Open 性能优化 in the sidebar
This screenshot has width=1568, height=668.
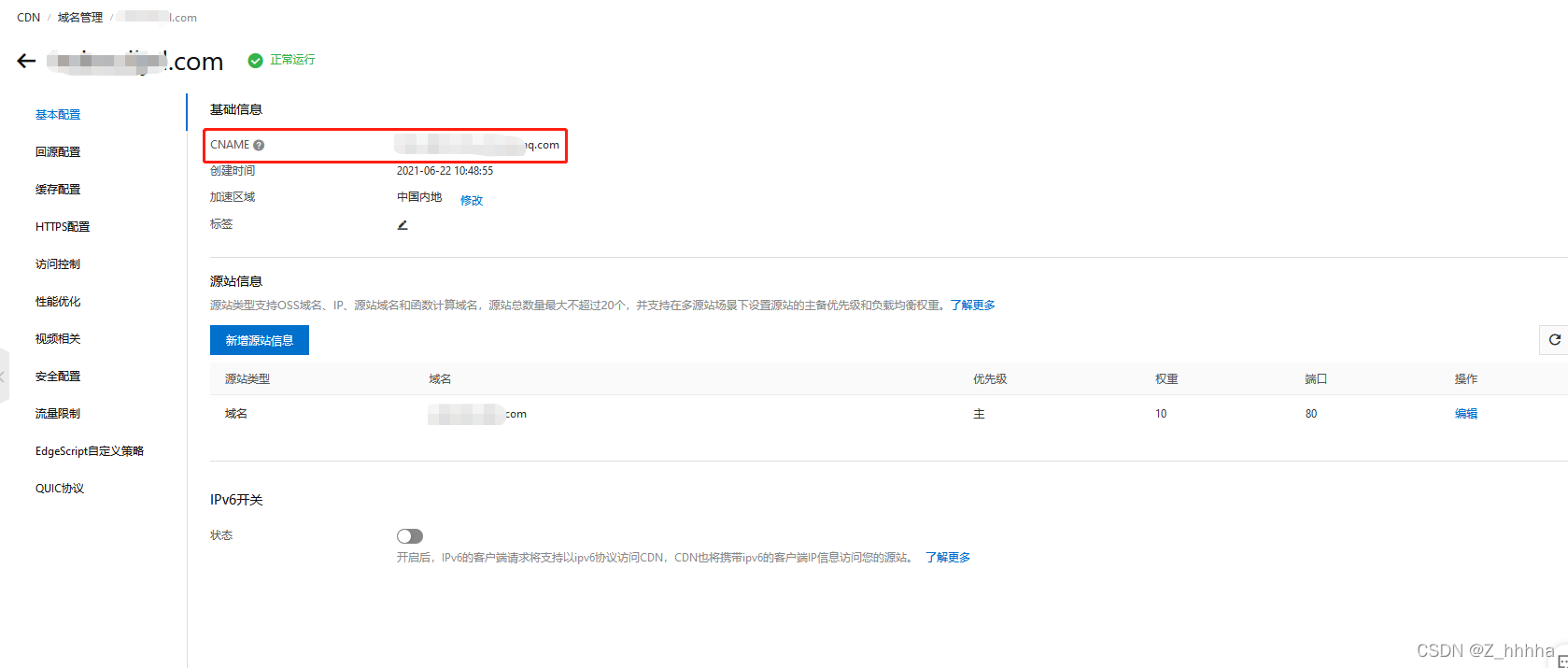pyautogui.click(x=58, y=301)
